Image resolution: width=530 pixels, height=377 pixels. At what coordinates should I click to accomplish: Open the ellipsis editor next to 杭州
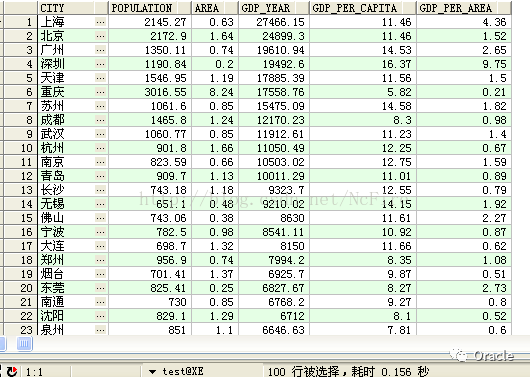pos(100,148)
